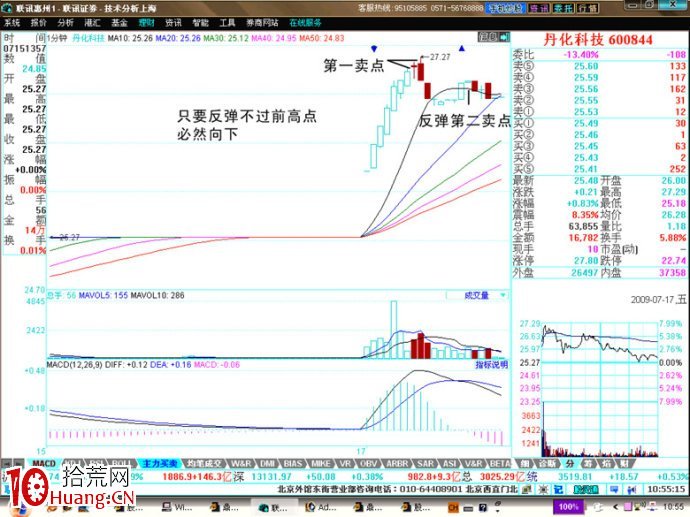Click the 丹化科技 600844 stock title
The image size is (690, 517).
[x=598, y=40]
